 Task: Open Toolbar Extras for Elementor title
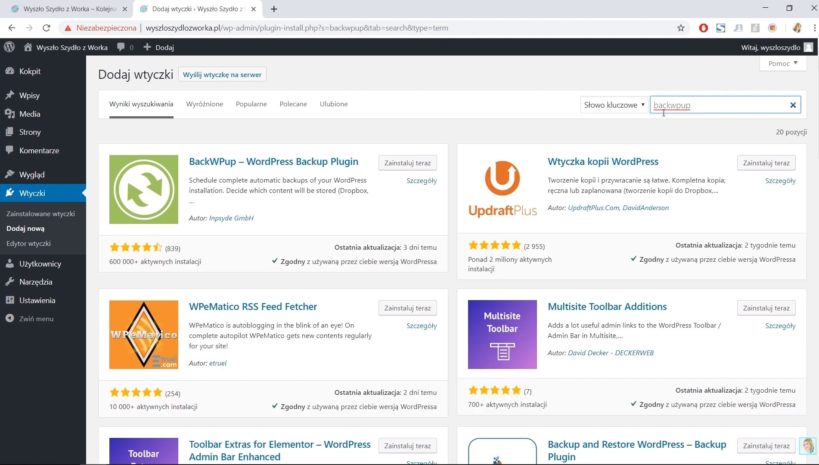[x=279, y=450]
